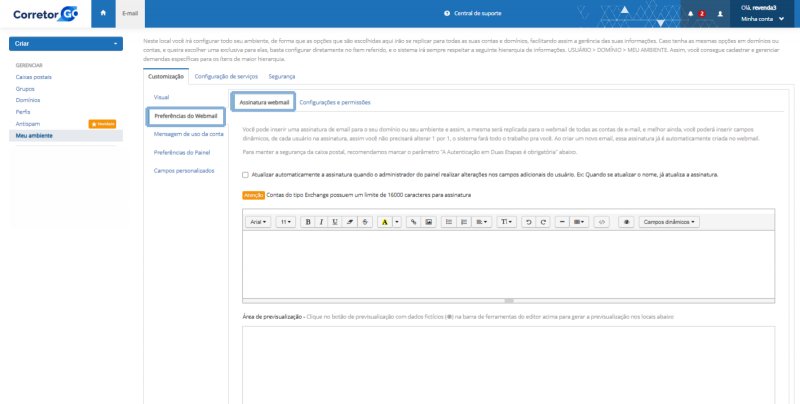Go to Antispam in sidebar
The image size is (800, 404).
(28, 124)
